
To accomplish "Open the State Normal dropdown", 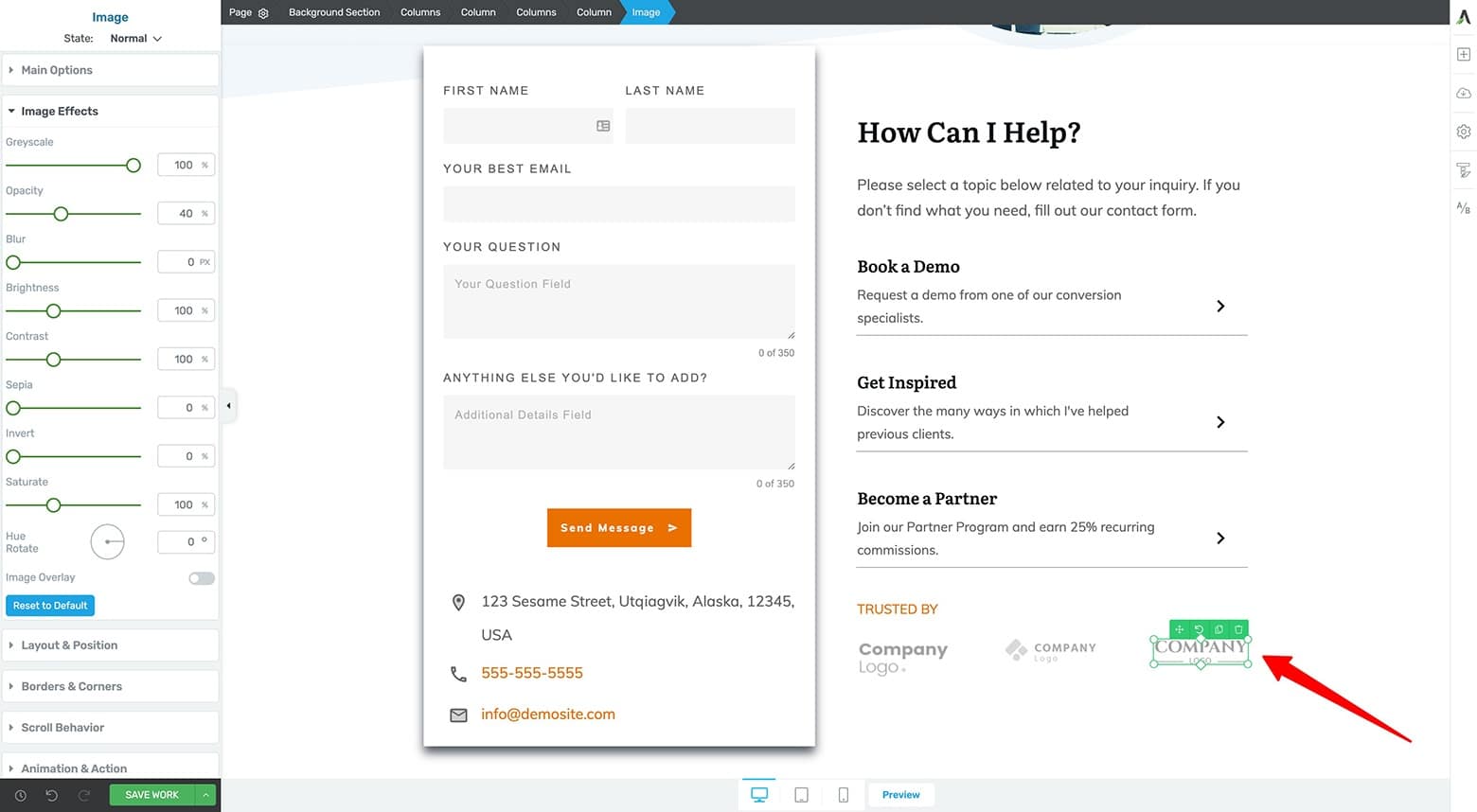I will coord(134,38).
